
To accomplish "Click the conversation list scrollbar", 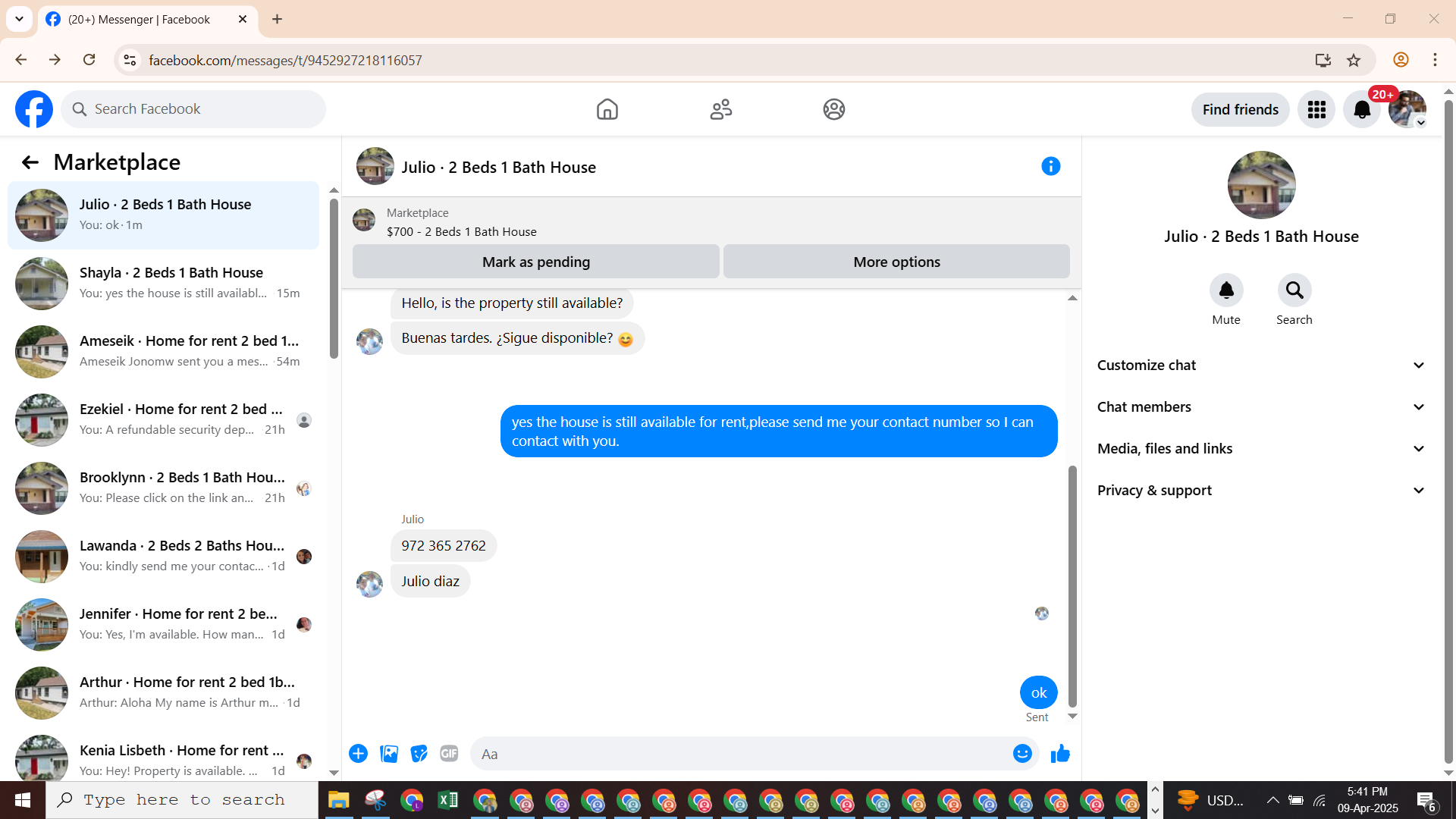I will click(334, 278).
